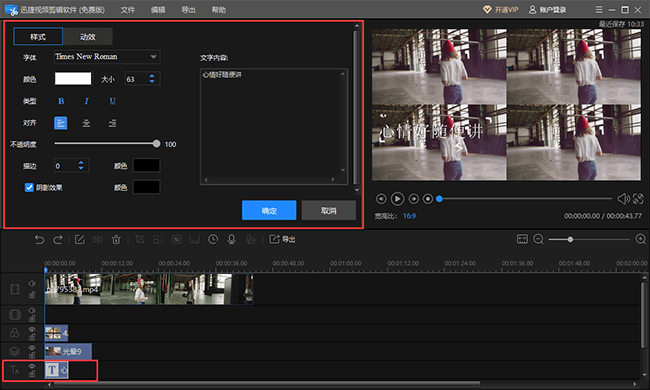650x390 pixels.
Task: Open the 帮助 menu
Action: pyautogui.click(x=219, y=10)
